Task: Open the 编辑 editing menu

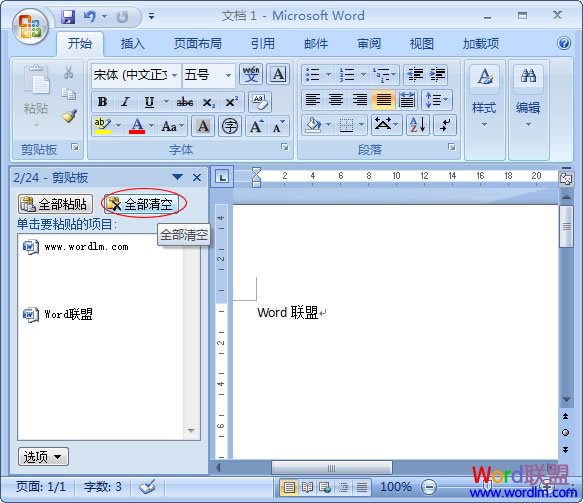Action: [x=528, y=97]
